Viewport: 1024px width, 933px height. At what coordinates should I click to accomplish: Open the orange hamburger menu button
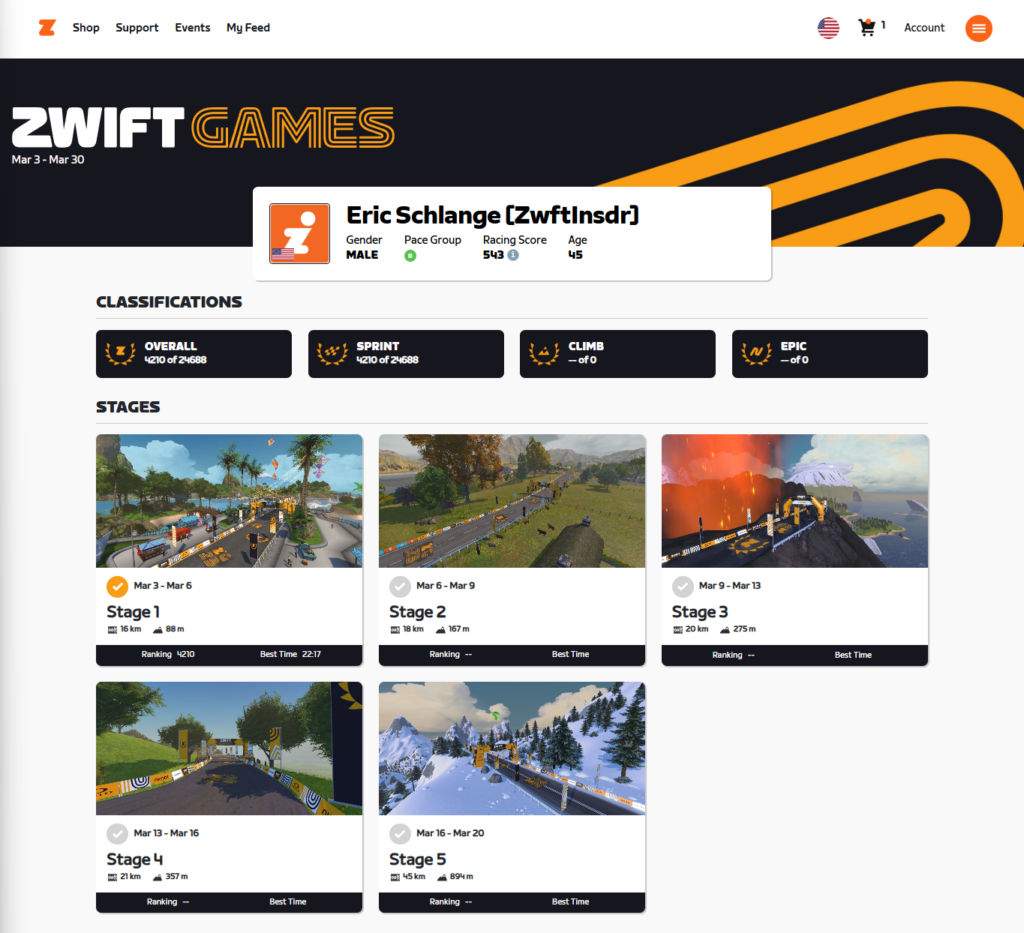tap(978, 28)
